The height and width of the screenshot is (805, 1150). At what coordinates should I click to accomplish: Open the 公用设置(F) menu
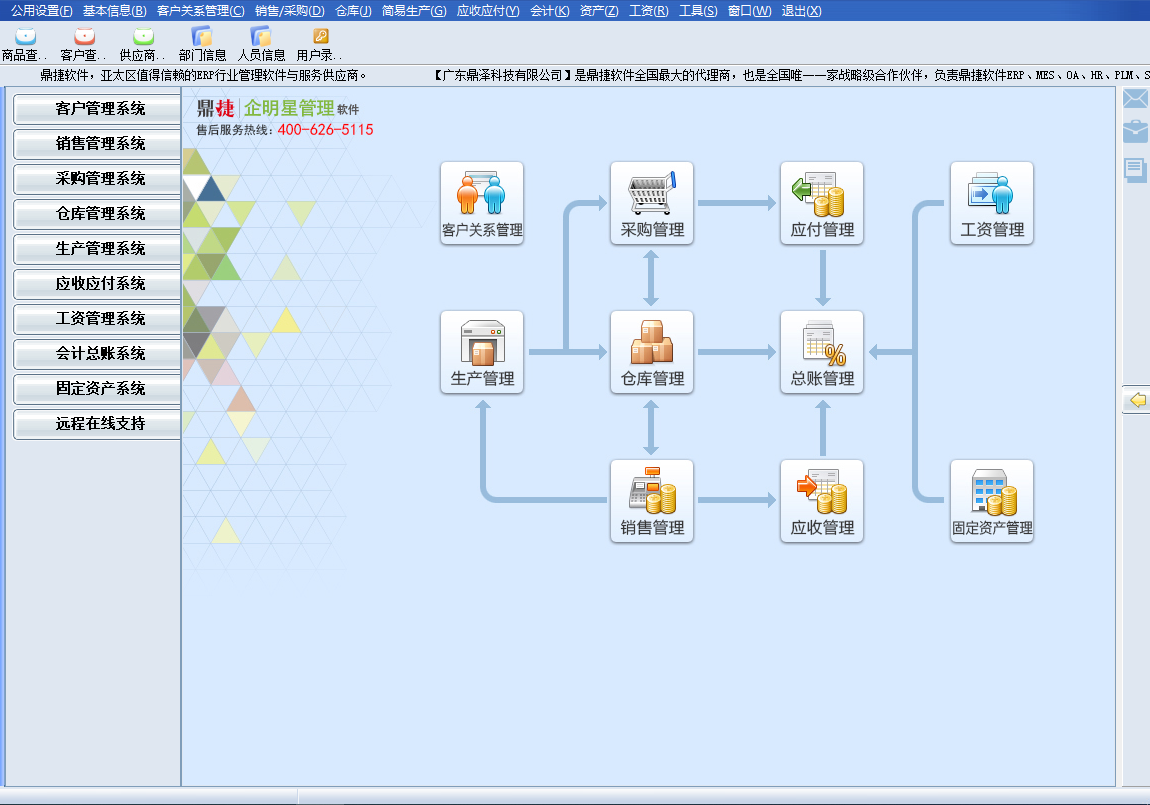tap(42, 11)
